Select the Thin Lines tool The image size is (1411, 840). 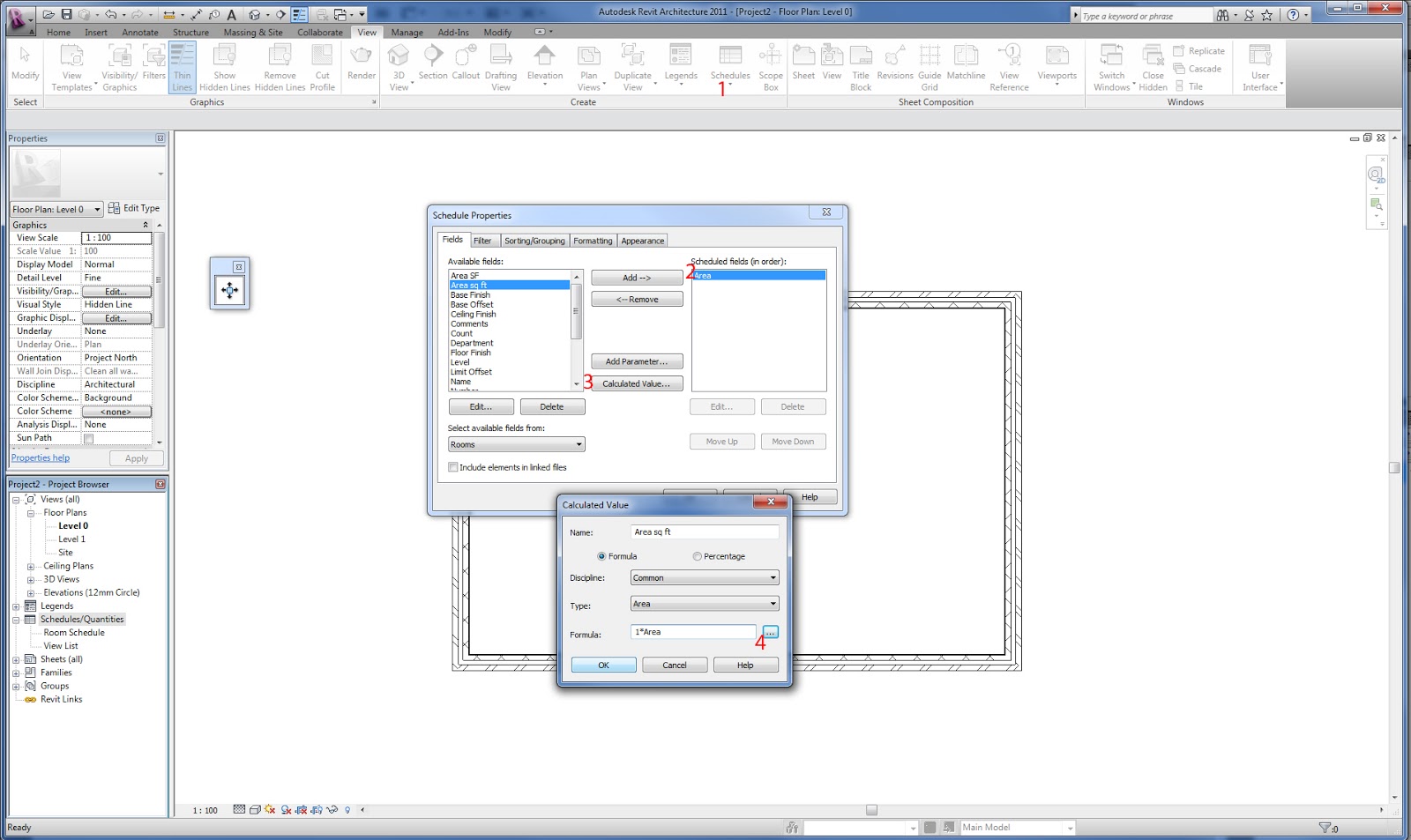183,66
